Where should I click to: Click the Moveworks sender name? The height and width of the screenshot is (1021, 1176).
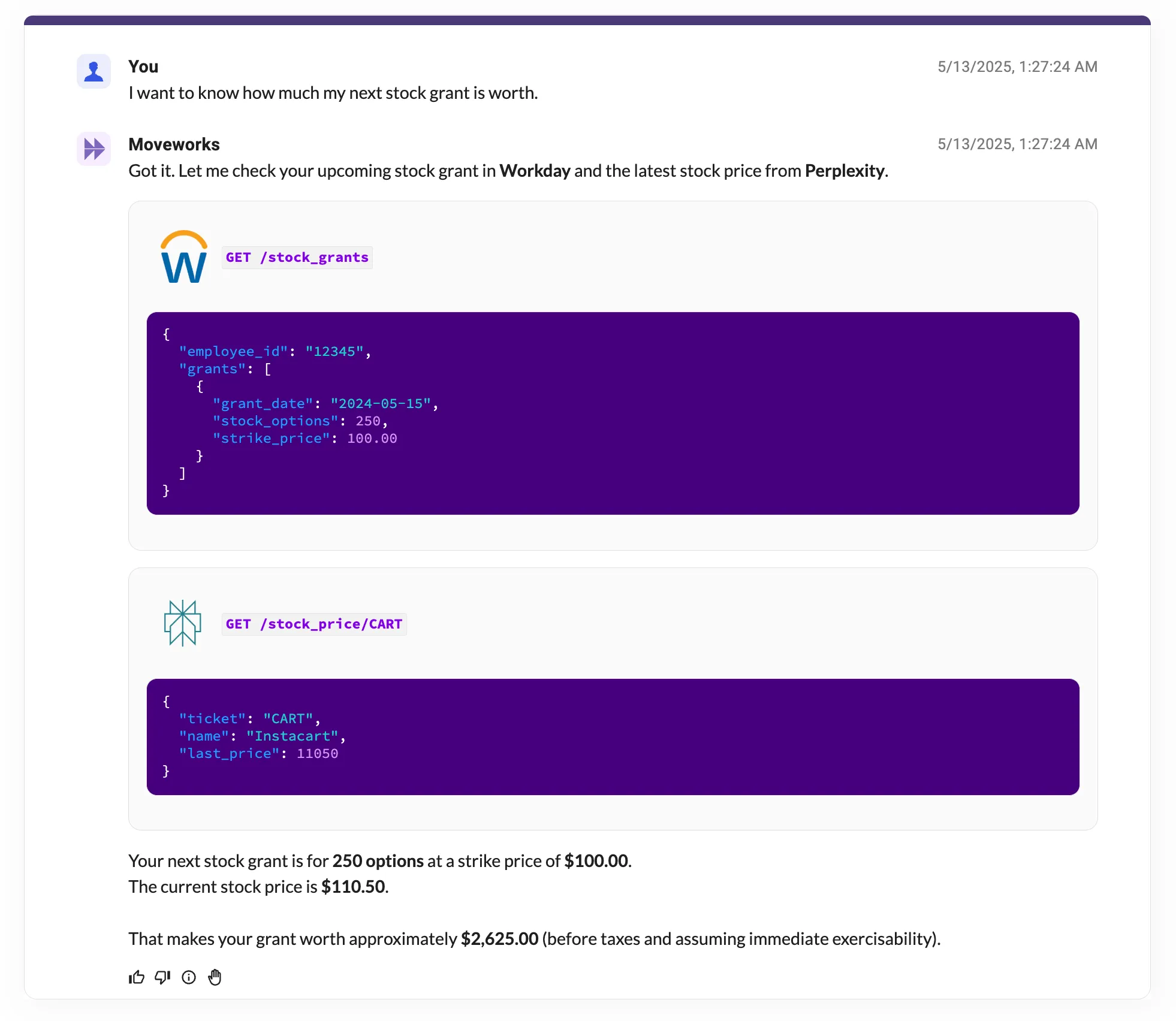pos(174,144)
